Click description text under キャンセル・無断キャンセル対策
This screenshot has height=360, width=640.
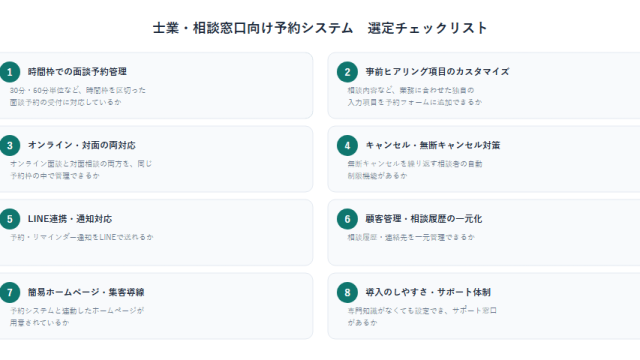(x=415, y=170)
